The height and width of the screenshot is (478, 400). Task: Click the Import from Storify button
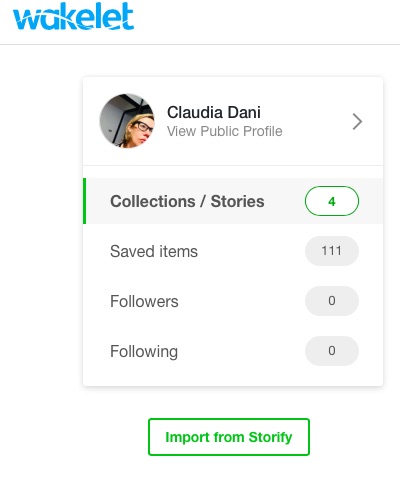point(229,437)
